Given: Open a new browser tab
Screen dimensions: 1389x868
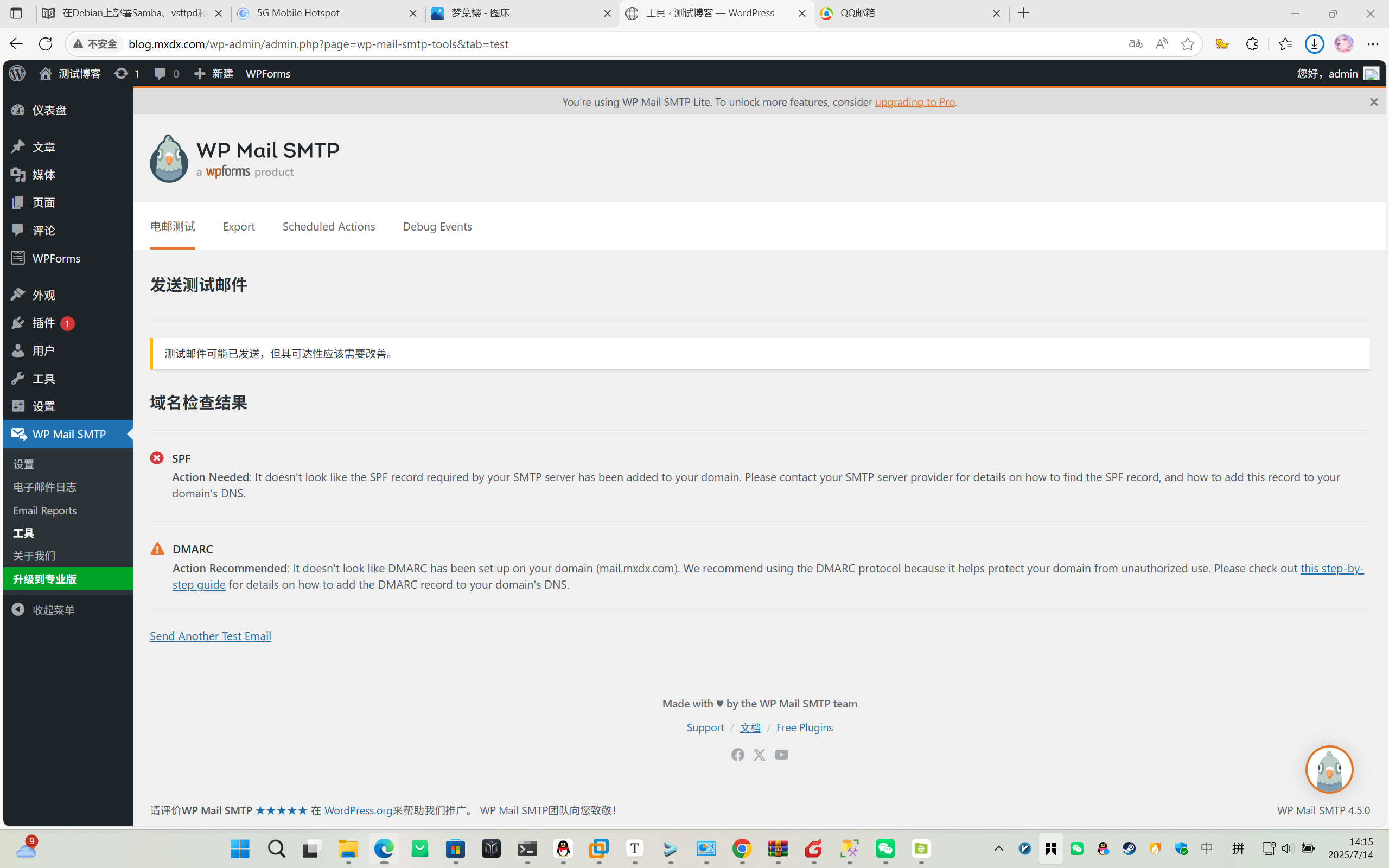Looking at the screenshot, I should (x=1023, y=13).
